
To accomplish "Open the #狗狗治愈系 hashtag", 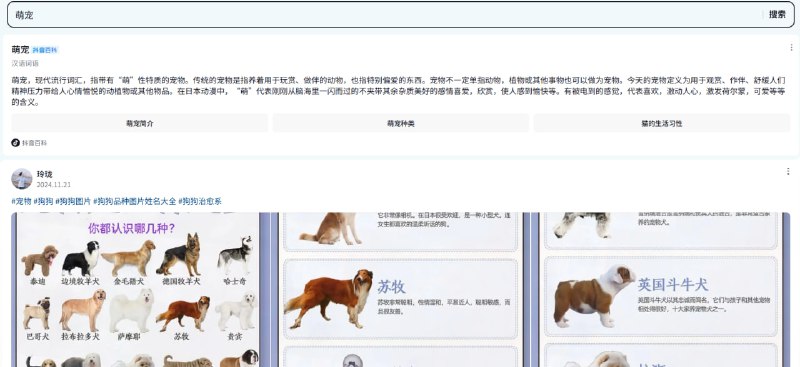I will (x=200, y=201).
